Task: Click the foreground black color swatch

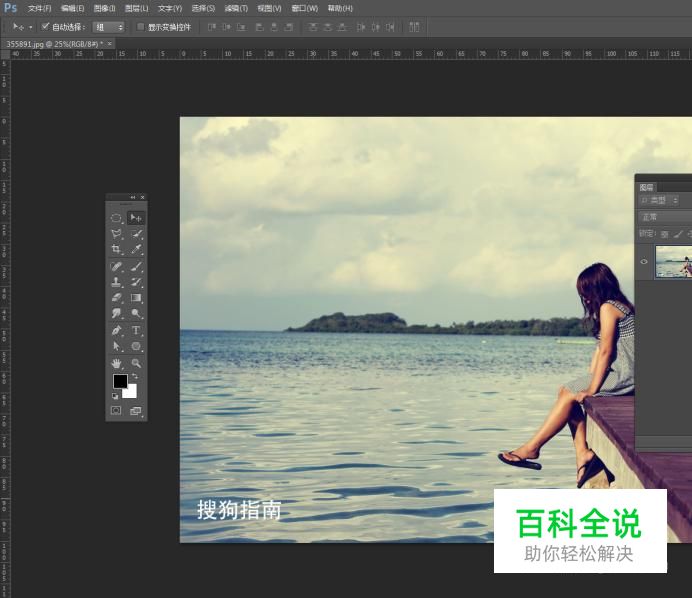Action: point(120,381)
